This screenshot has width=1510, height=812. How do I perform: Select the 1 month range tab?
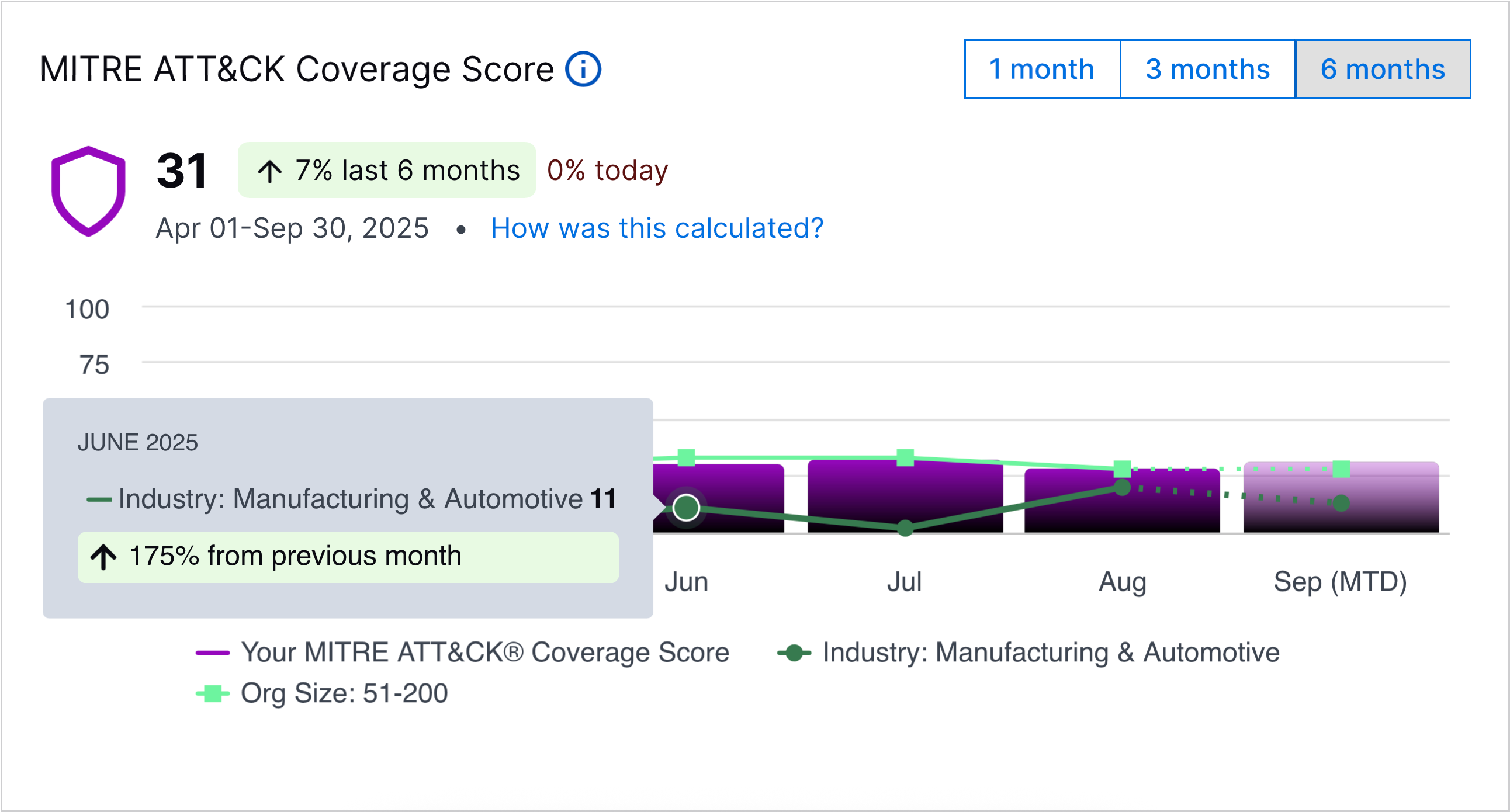click(x=1042, y=69)
